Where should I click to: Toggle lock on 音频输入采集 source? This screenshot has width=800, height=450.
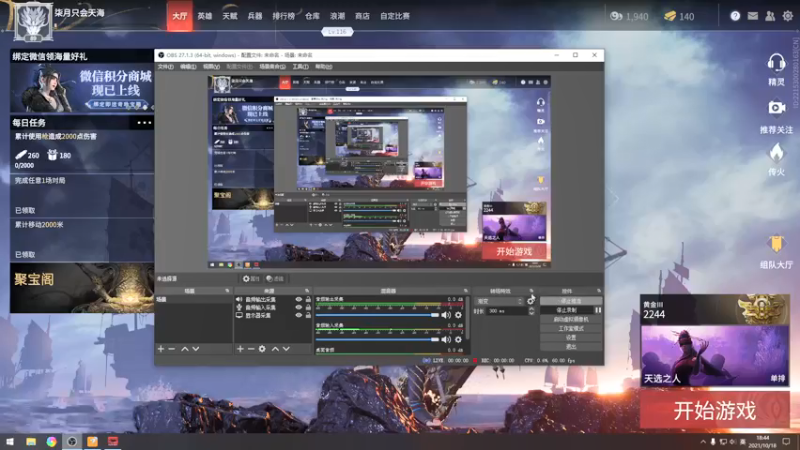click(308, 307)
